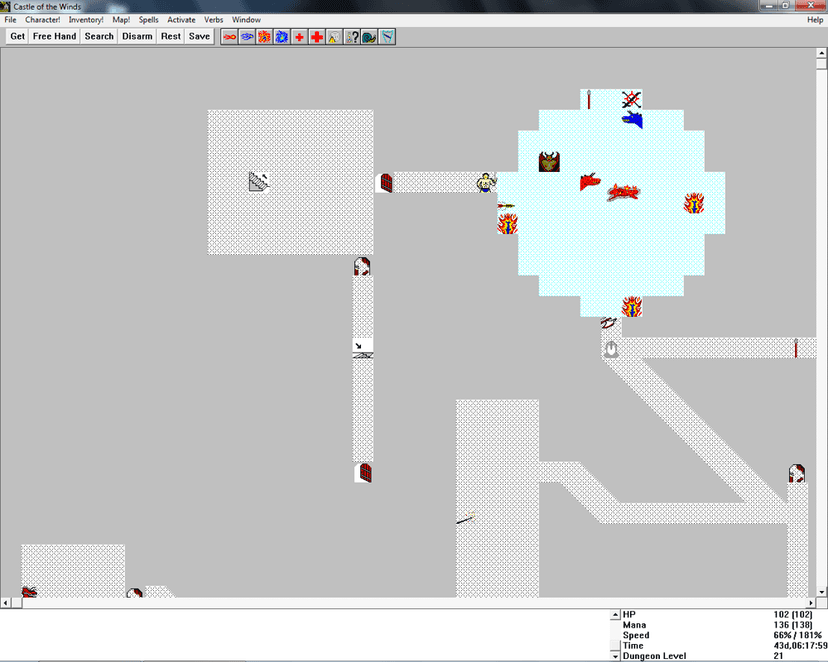Click the fire elemental on the room's right side
The height and width of the screenshot is (662, 828).
point(694,203)
